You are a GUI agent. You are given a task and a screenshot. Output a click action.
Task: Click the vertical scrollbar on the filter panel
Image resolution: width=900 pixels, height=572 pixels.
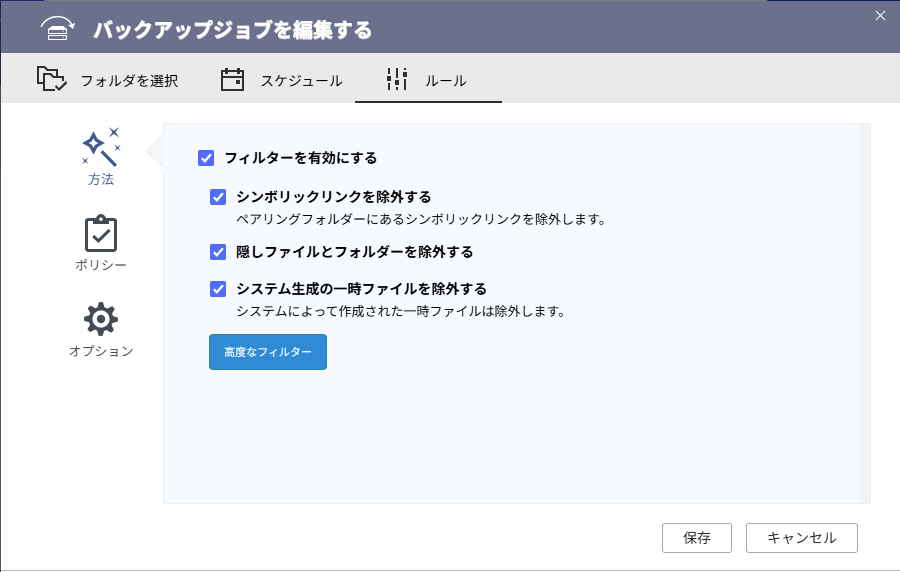click(865, 312)
